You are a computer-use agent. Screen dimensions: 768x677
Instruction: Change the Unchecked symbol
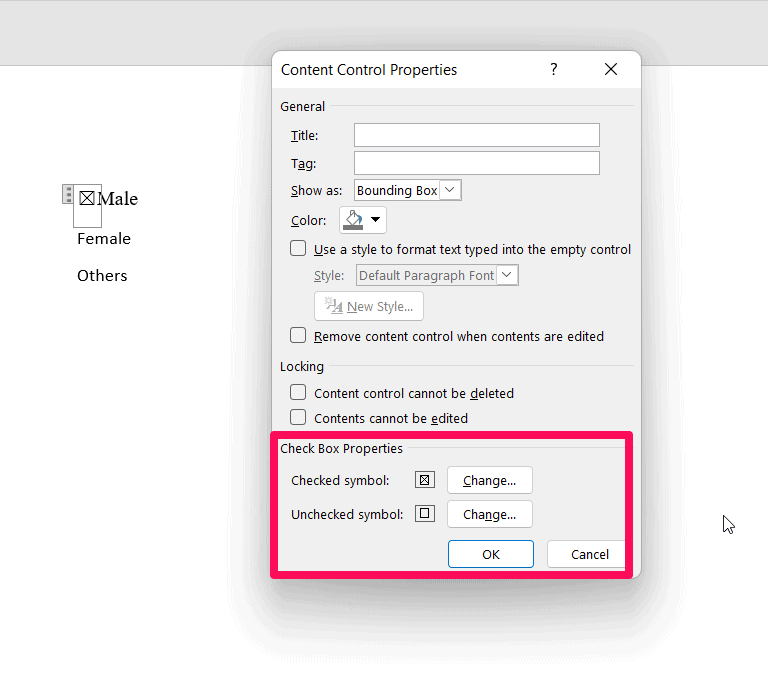pyautogui.click(x=489, y=514)
